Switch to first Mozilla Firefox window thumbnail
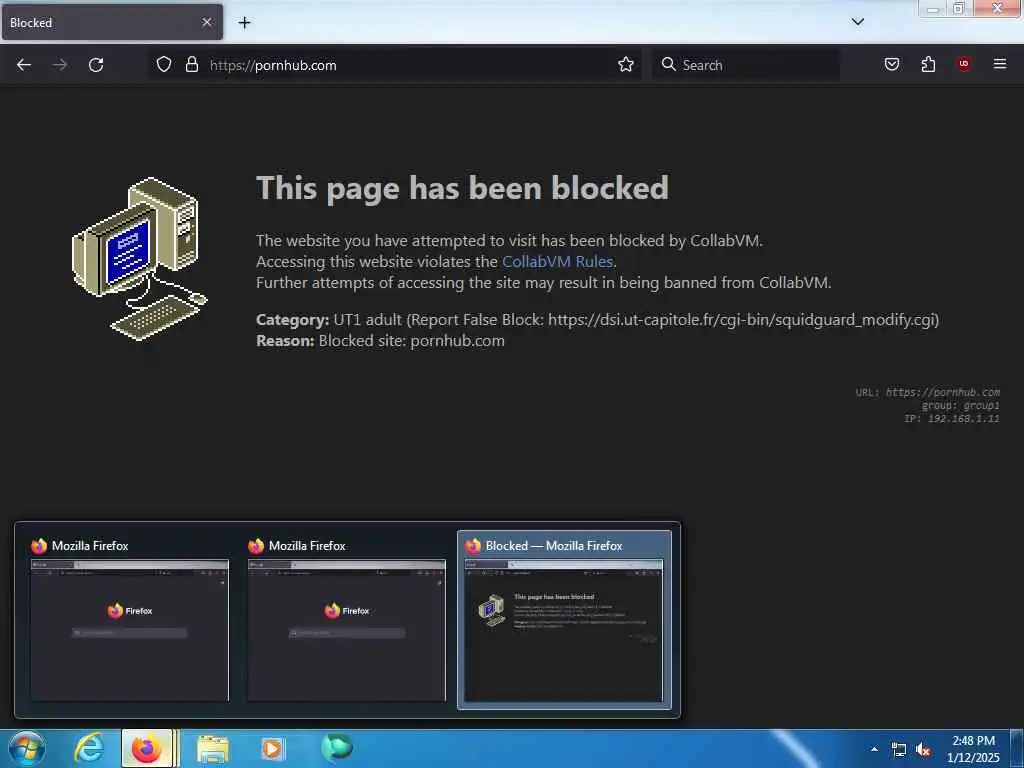This screenshot has height=768, width=1024. (129, 620)
